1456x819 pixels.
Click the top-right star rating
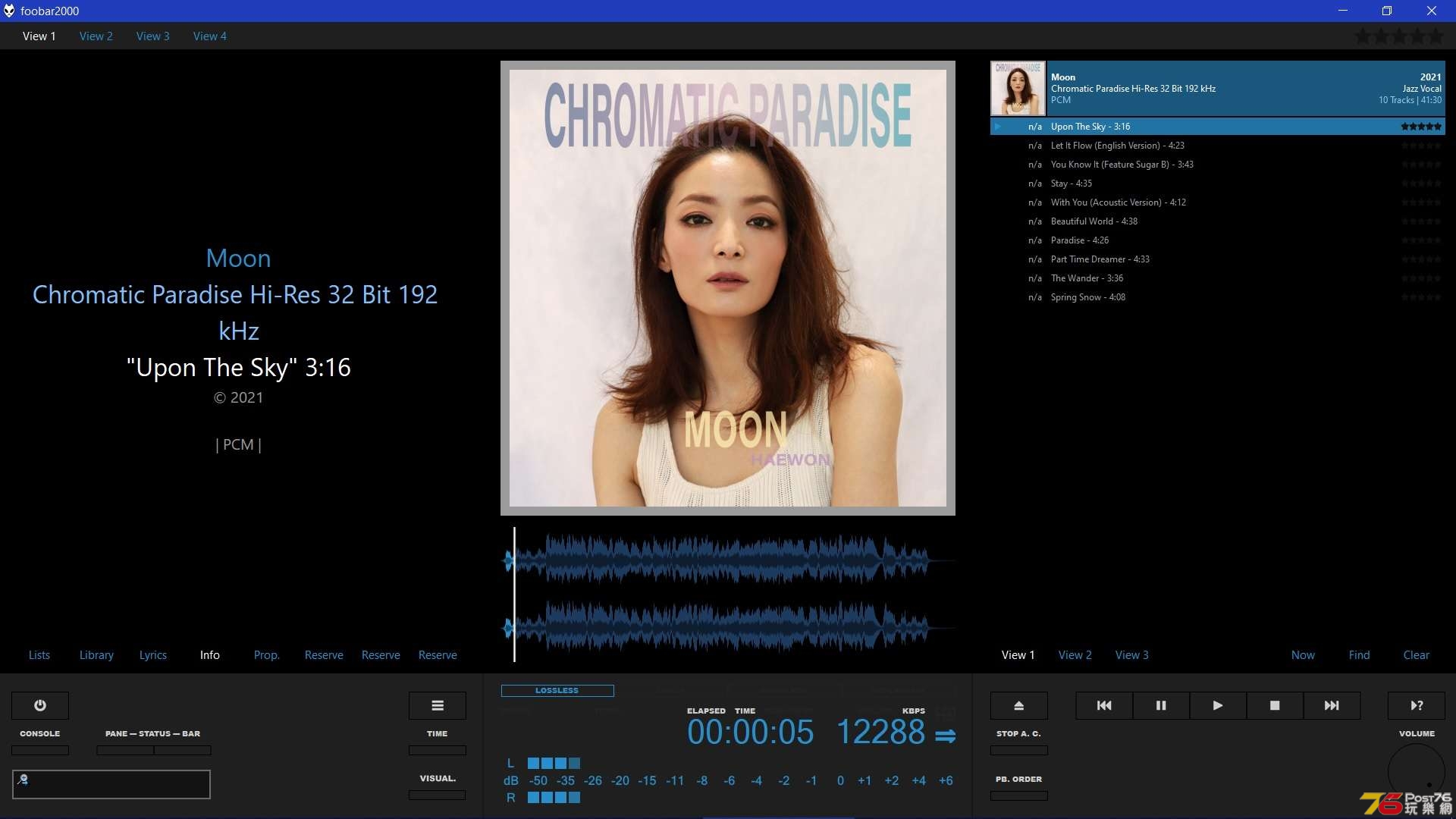1399,36
